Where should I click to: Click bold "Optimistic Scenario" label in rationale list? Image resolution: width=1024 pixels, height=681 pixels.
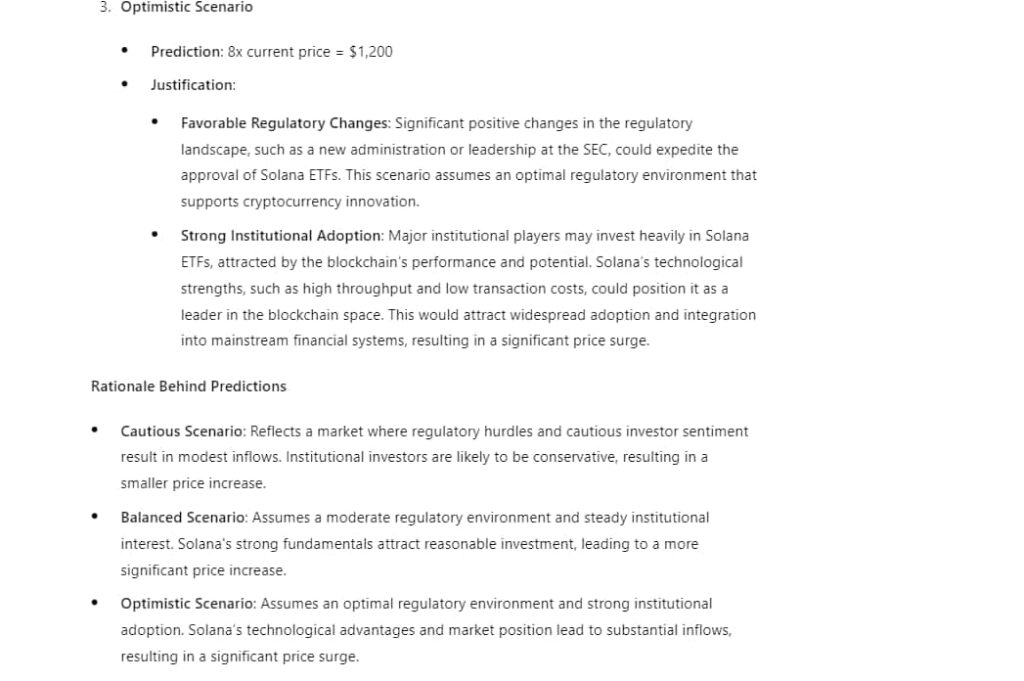coord(188,604)
